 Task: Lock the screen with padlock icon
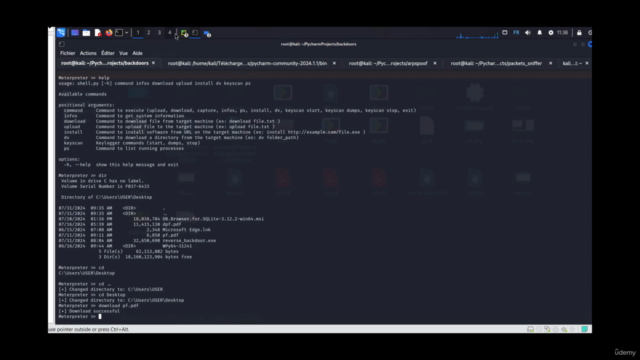[579, 33]
